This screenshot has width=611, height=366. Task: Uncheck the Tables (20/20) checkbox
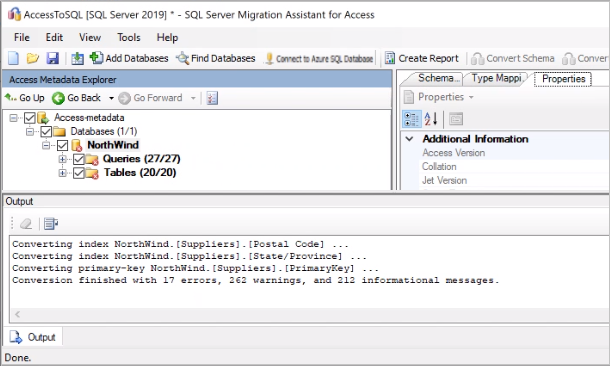[79, 173]
